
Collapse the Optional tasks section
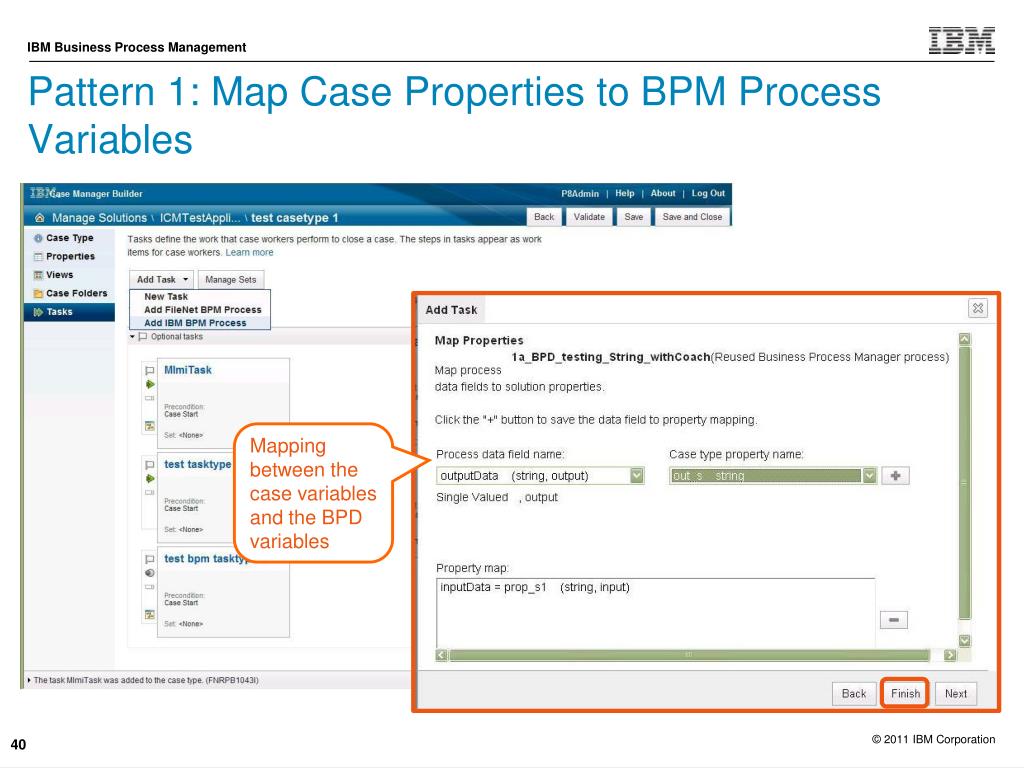132,337
